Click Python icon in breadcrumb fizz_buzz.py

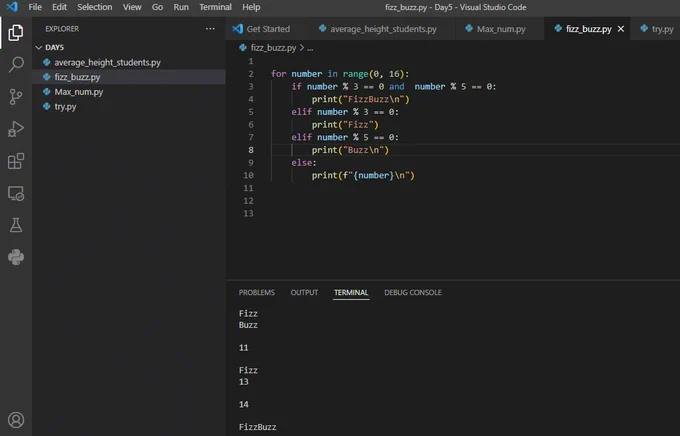[x=243, y=48]
